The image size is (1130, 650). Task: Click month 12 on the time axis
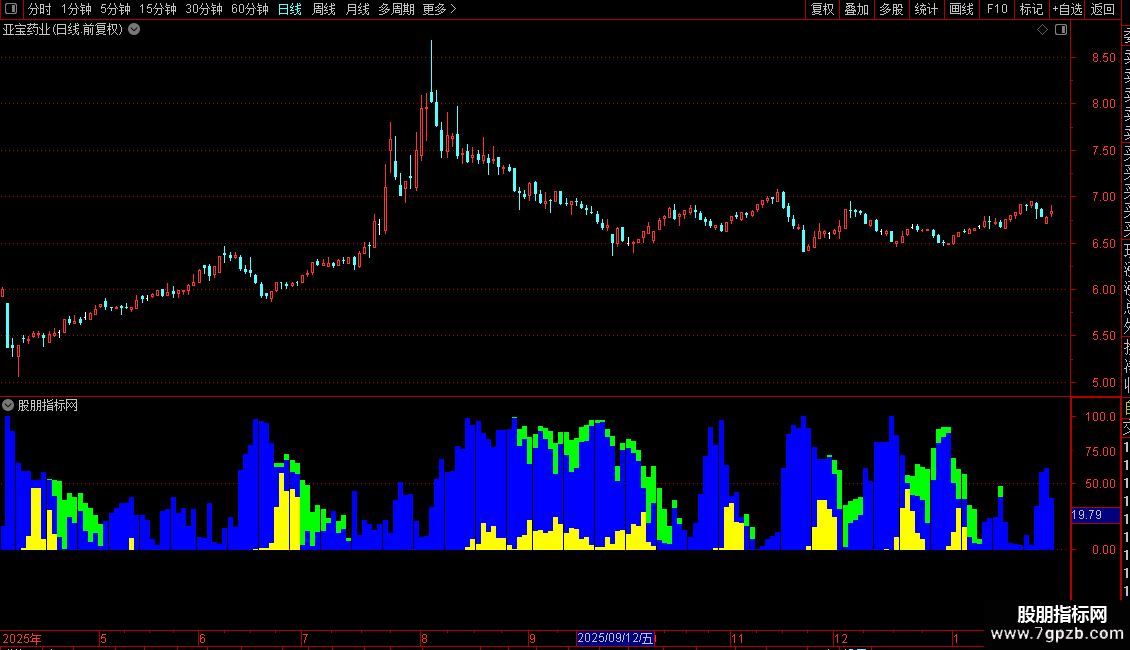(841, 638)
